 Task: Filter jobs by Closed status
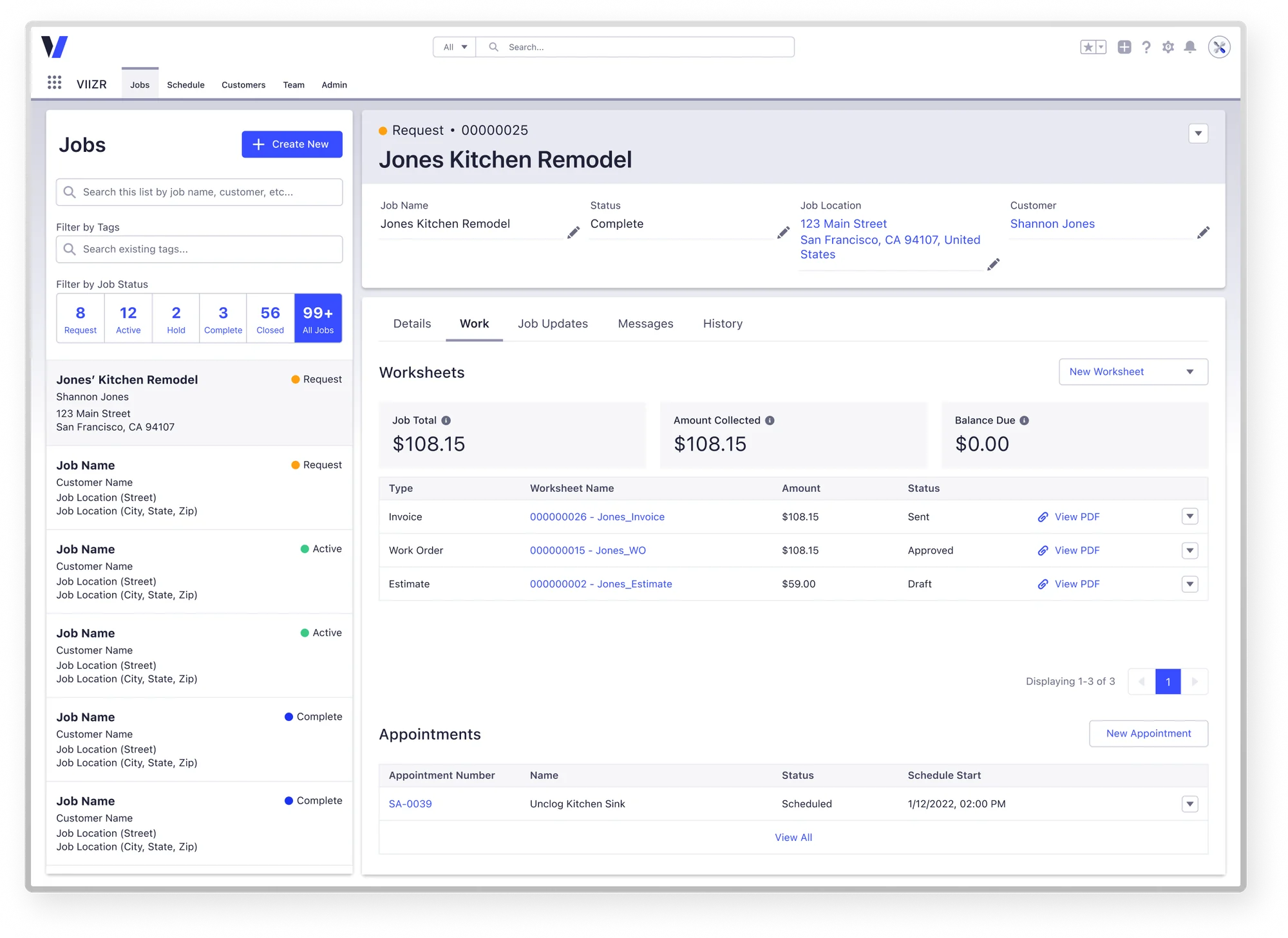[270, 319]
